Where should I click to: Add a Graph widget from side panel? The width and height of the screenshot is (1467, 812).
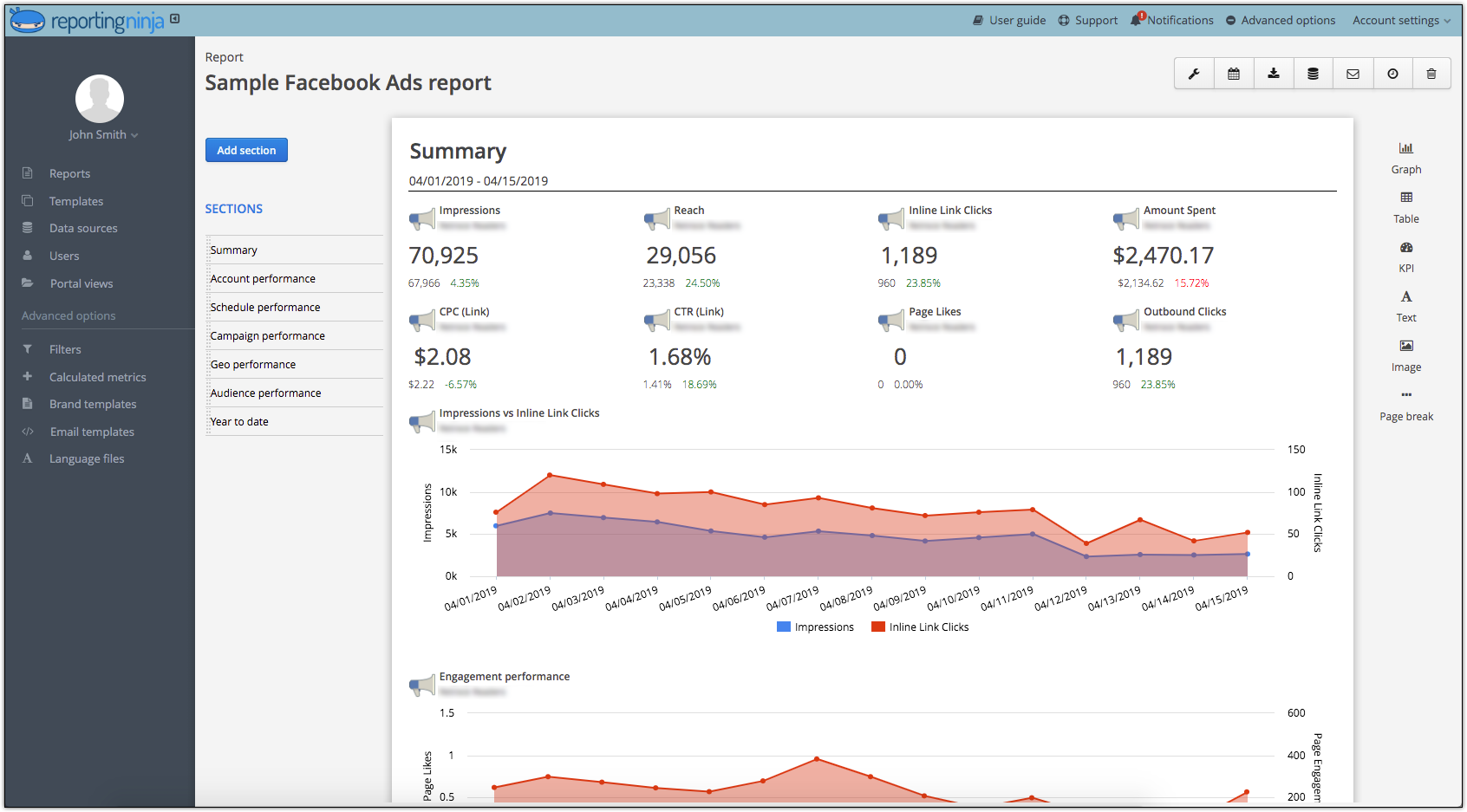[x=1406, y=158]
